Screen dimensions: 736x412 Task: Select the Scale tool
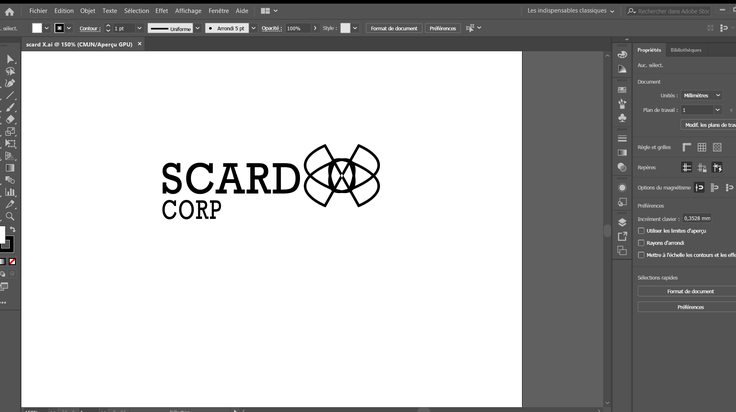10,131
